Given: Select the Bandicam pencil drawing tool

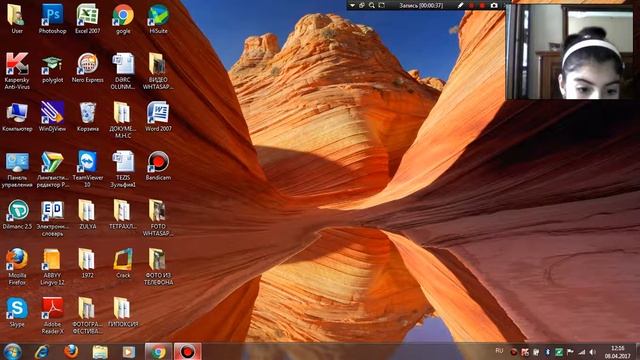Looking at the screenshot, I should 460,5.
